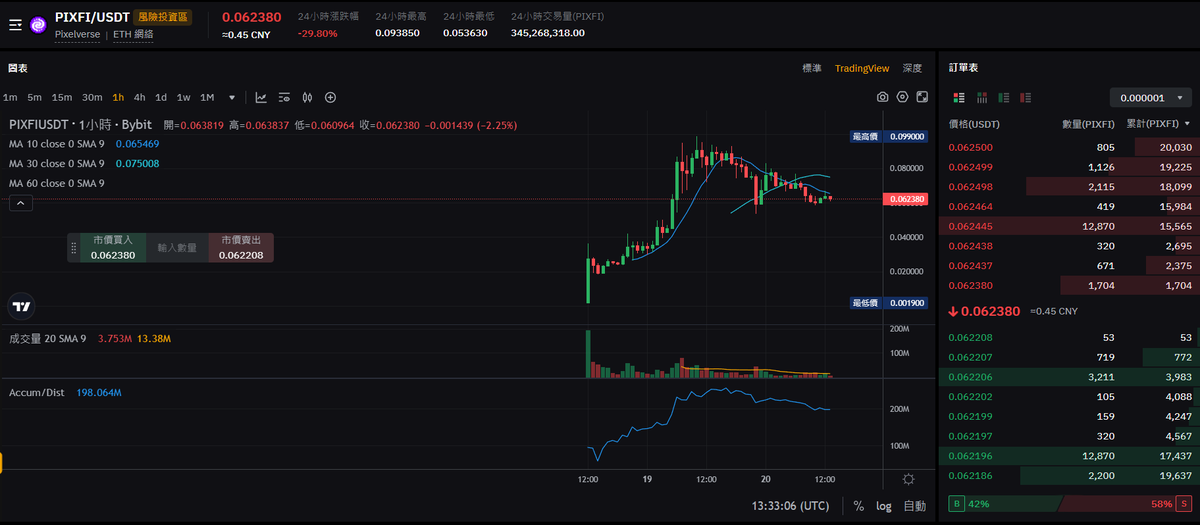Select the vertical depth order book view
Screen dimensions: 1200x525
click(982, 97)
